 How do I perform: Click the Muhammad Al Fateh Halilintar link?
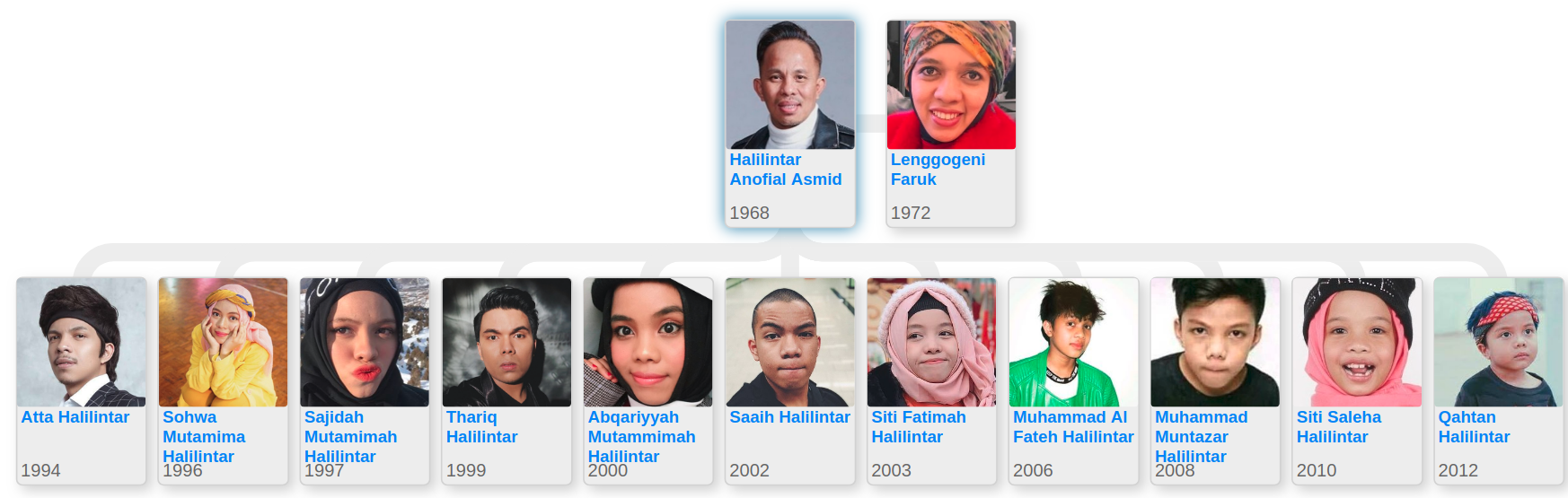[x=1073, y=427]
